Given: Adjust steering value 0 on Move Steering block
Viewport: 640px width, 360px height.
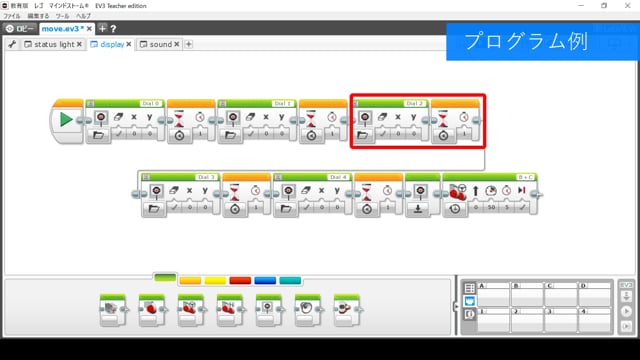Looking at the screenshot, I should pyautogui.click(x=476, y=207).
